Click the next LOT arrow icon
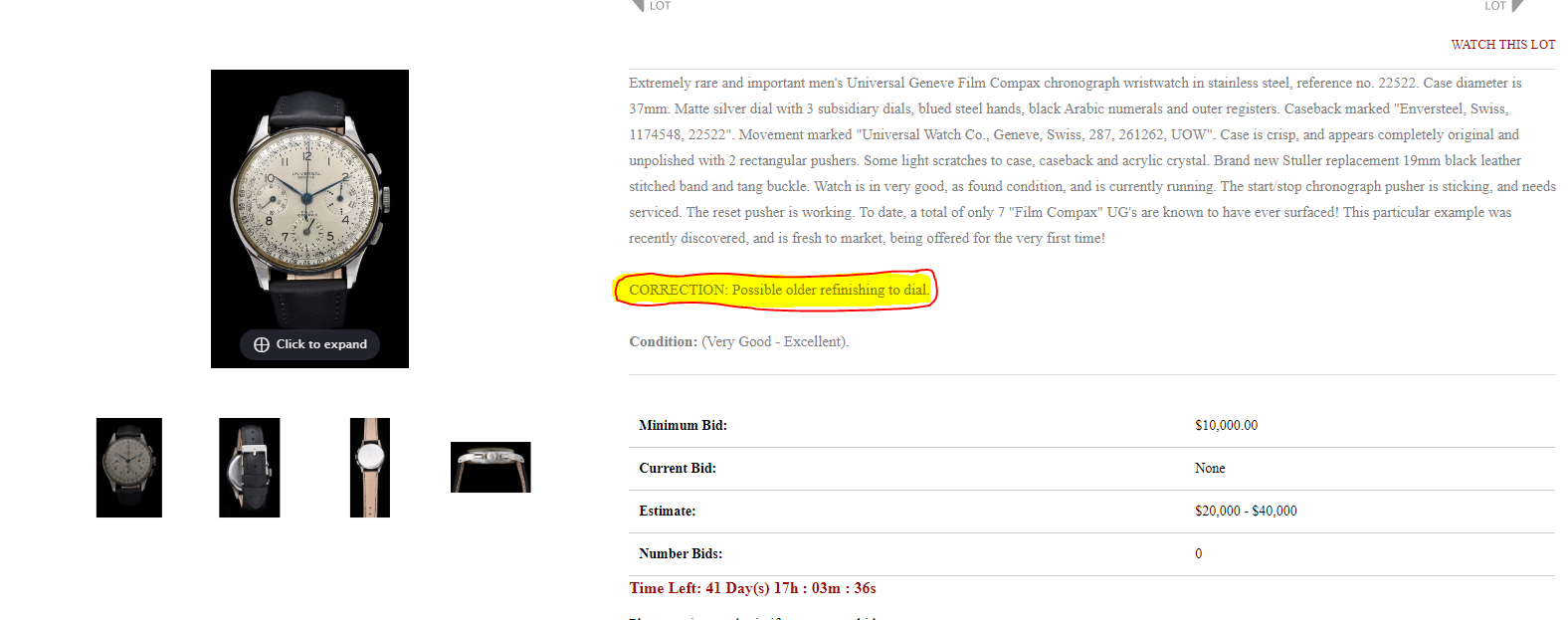1568x620 pixels. tap(1517, 5)
